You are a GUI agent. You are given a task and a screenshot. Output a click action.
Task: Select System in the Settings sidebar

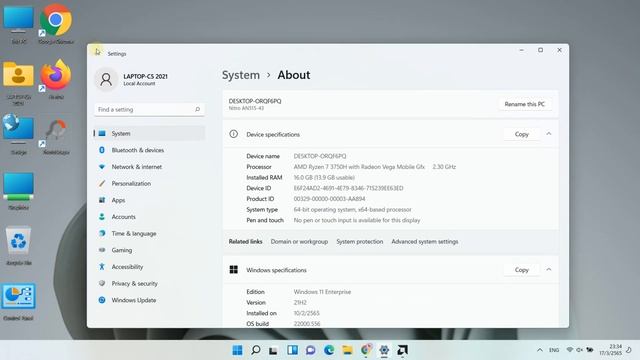[x=149, y=133]
